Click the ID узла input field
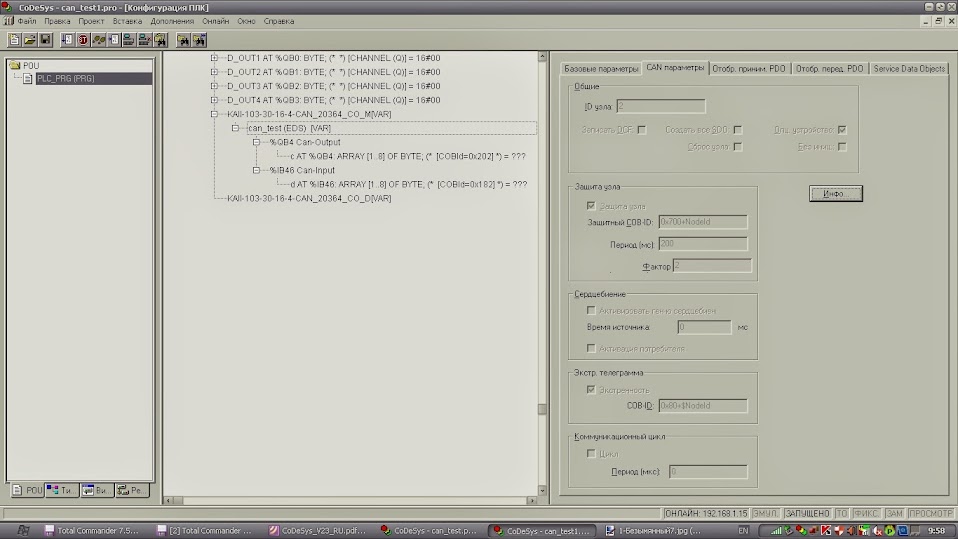 [660, 106]
